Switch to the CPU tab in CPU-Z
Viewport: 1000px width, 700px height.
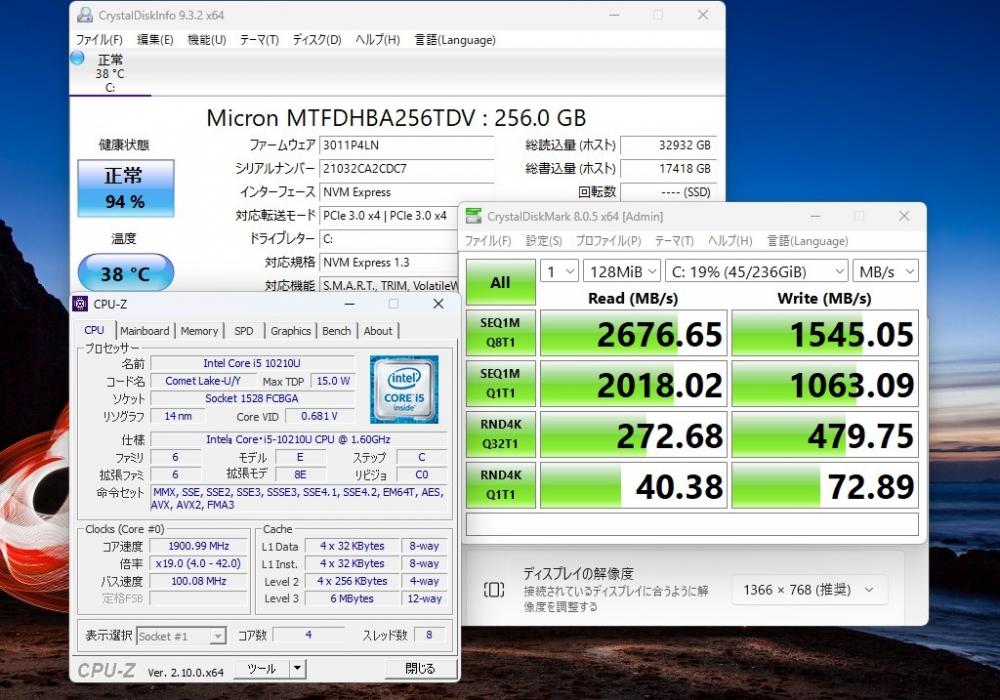click(94, 330)
